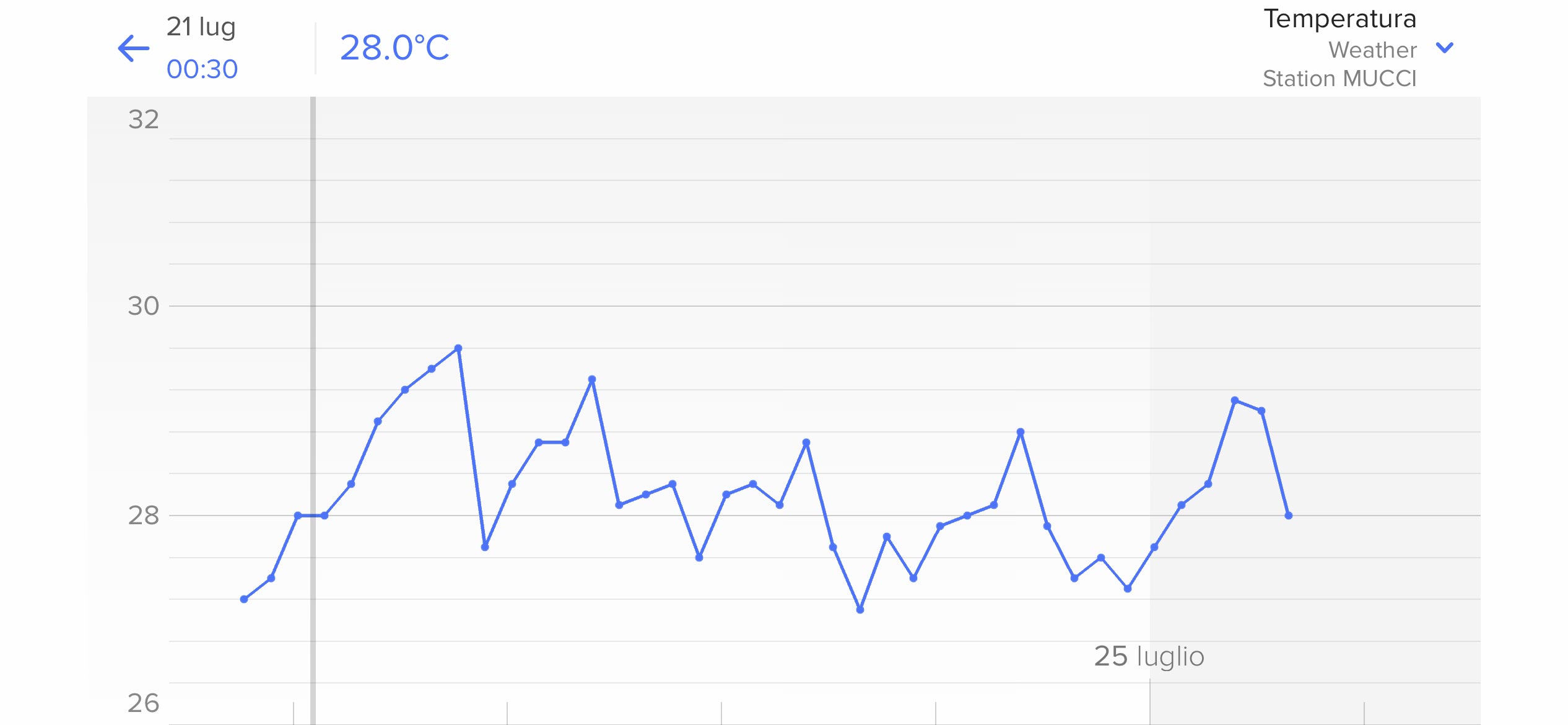
Task: Select the sharp dip point below 28 after peak
Action: pos(485,547)
